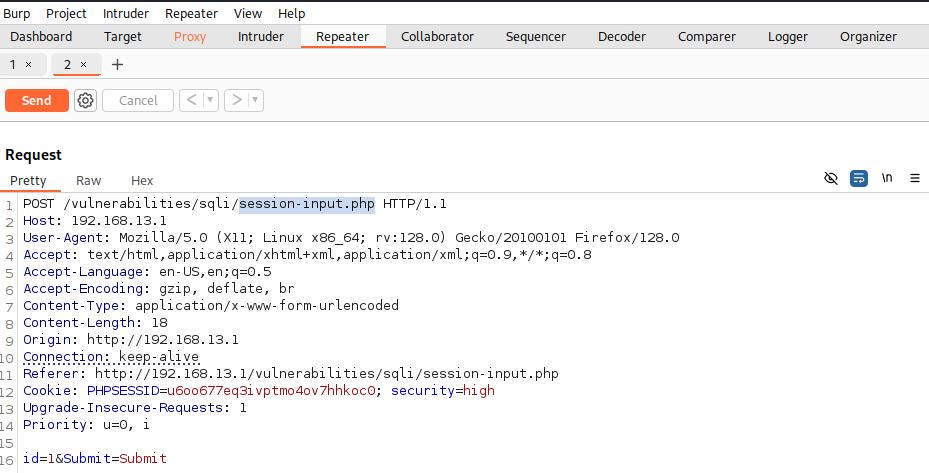This screenshot has width=929, height=473.
Task: Select the Raw request view tab
Action: [89, 181]
